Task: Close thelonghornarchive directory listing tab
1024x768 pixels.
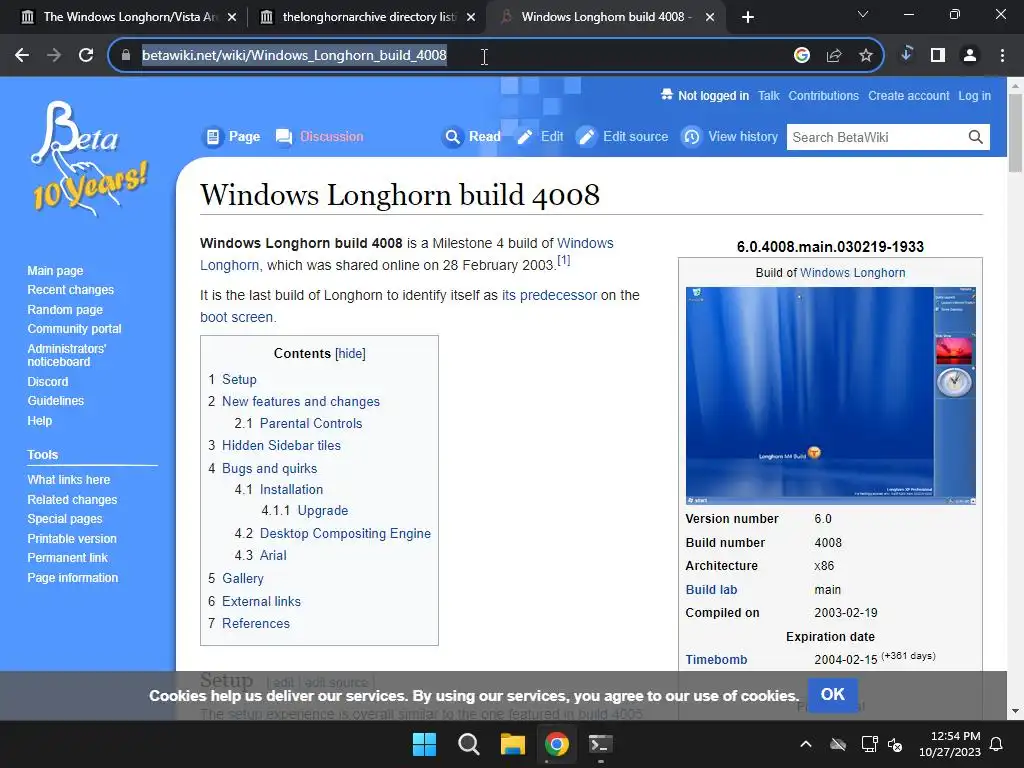Action: point(471,17)
